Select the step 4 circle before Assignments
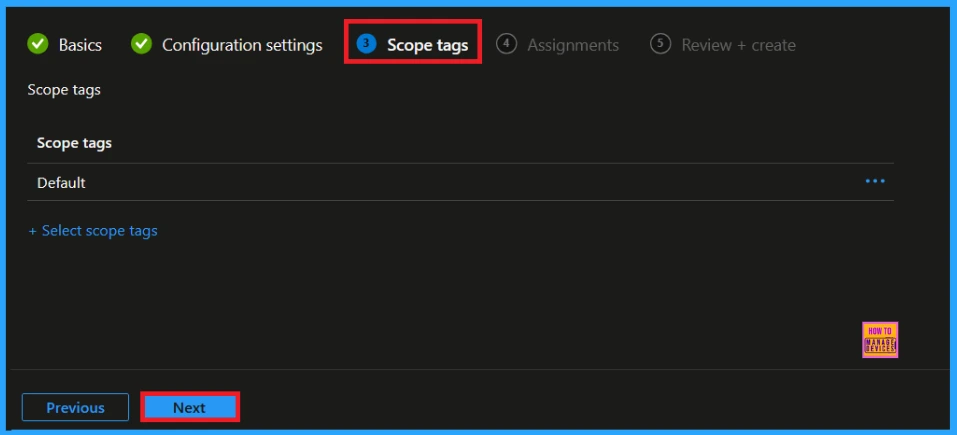Image resolution: width=957 pixels, height=435 pixels. point(507,45)
